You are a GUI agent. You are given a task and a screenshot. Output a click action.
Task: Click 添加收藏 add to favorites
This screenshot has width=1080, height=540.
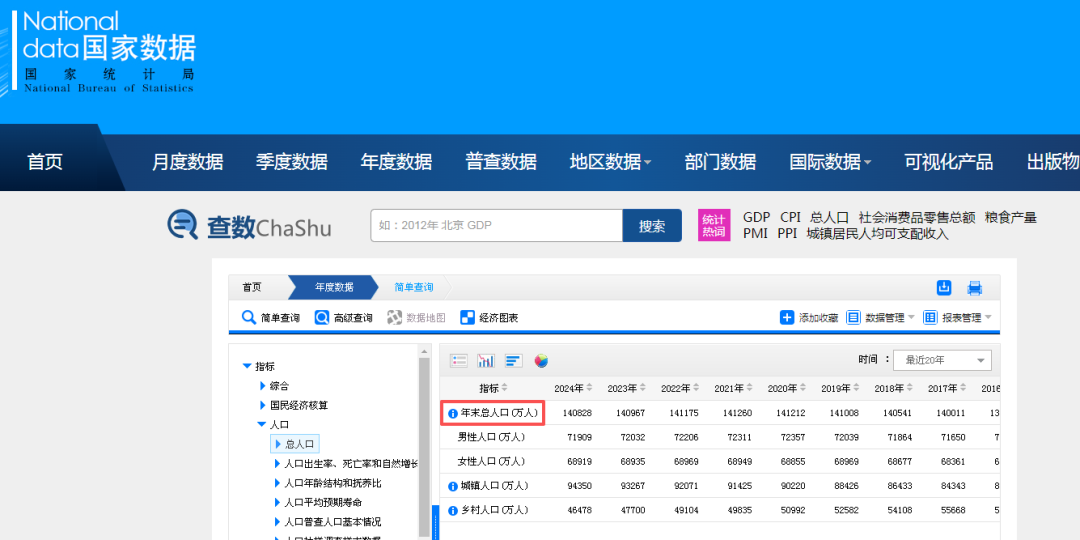point(809,318)
